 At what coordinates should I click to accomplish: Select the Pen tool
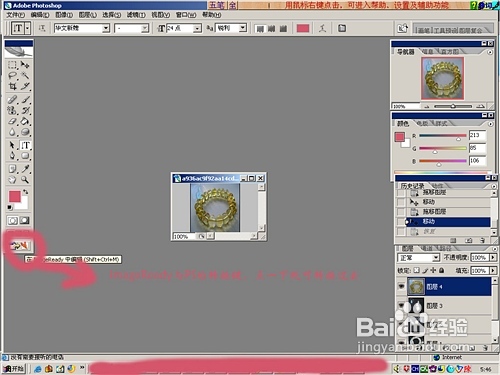tap(12, 156)
